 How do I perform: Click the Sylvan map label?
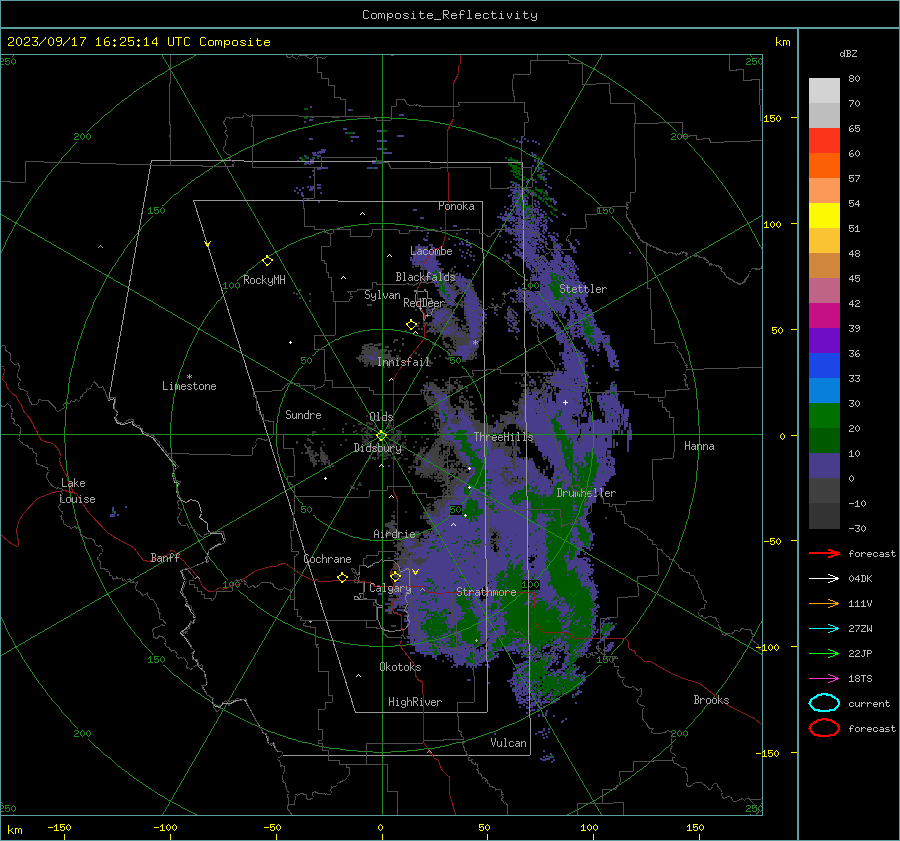(382, 295)
